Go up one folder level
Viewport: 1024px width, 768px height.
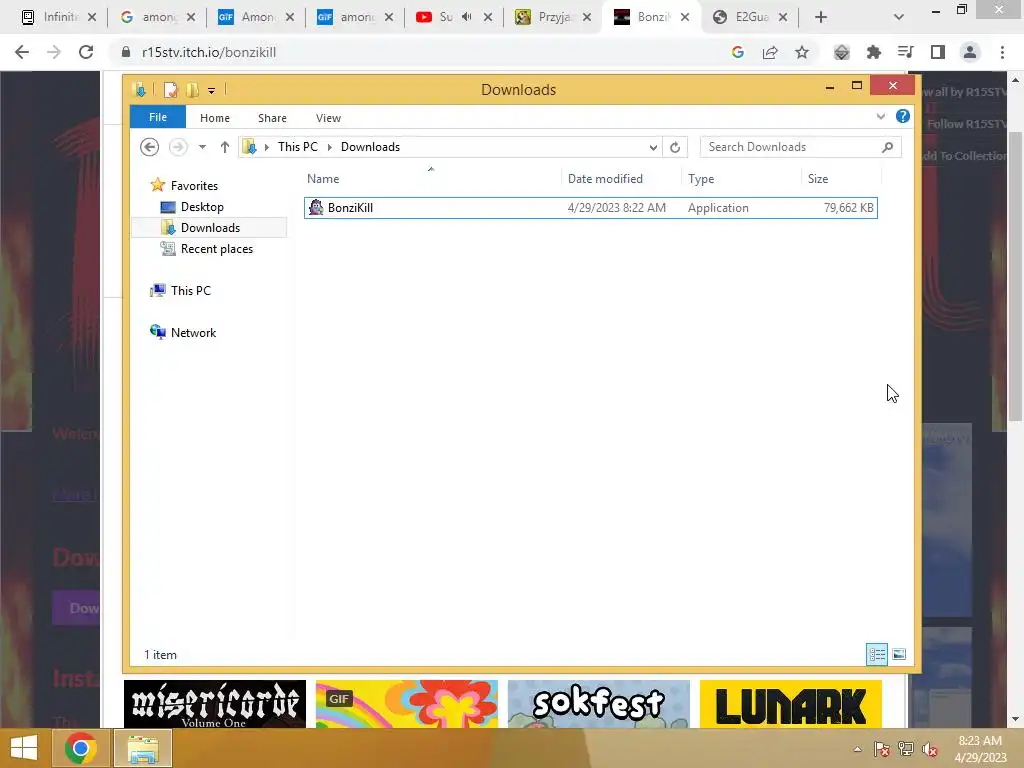(225, 147)
